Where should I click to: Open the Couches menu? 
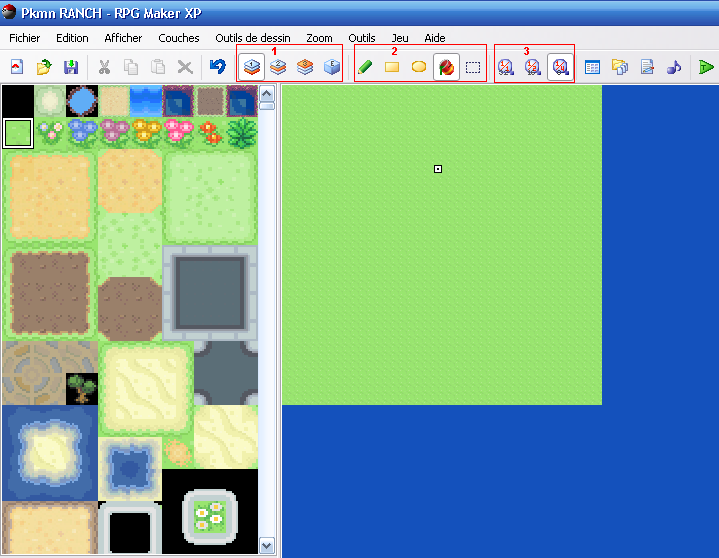coord(179,38)
